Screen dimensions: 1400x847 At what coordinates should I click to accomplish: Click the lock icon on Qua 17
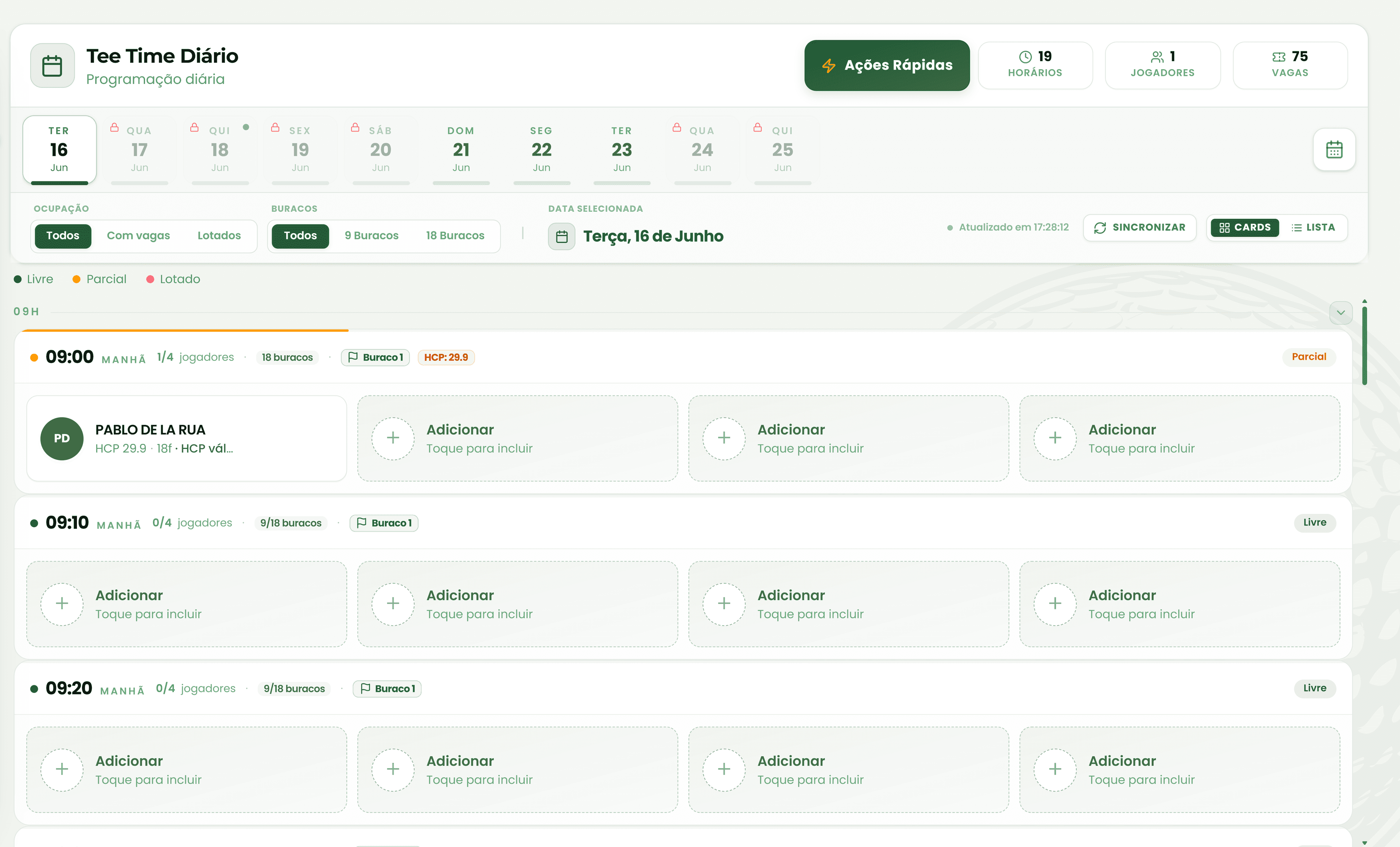click(114, 127)
